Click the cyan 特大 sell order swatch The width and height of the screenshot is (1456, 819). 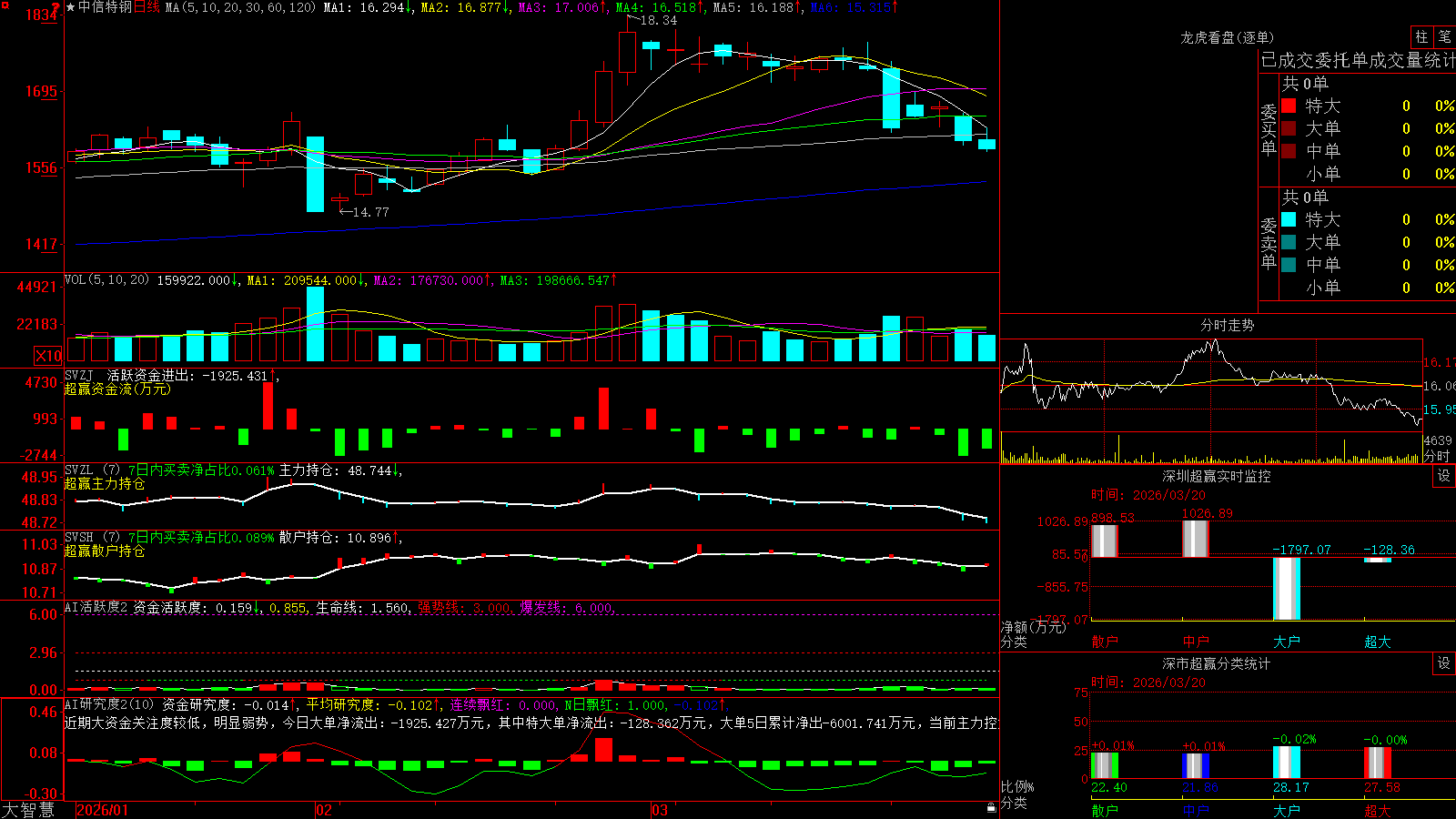pos(1289,219)
